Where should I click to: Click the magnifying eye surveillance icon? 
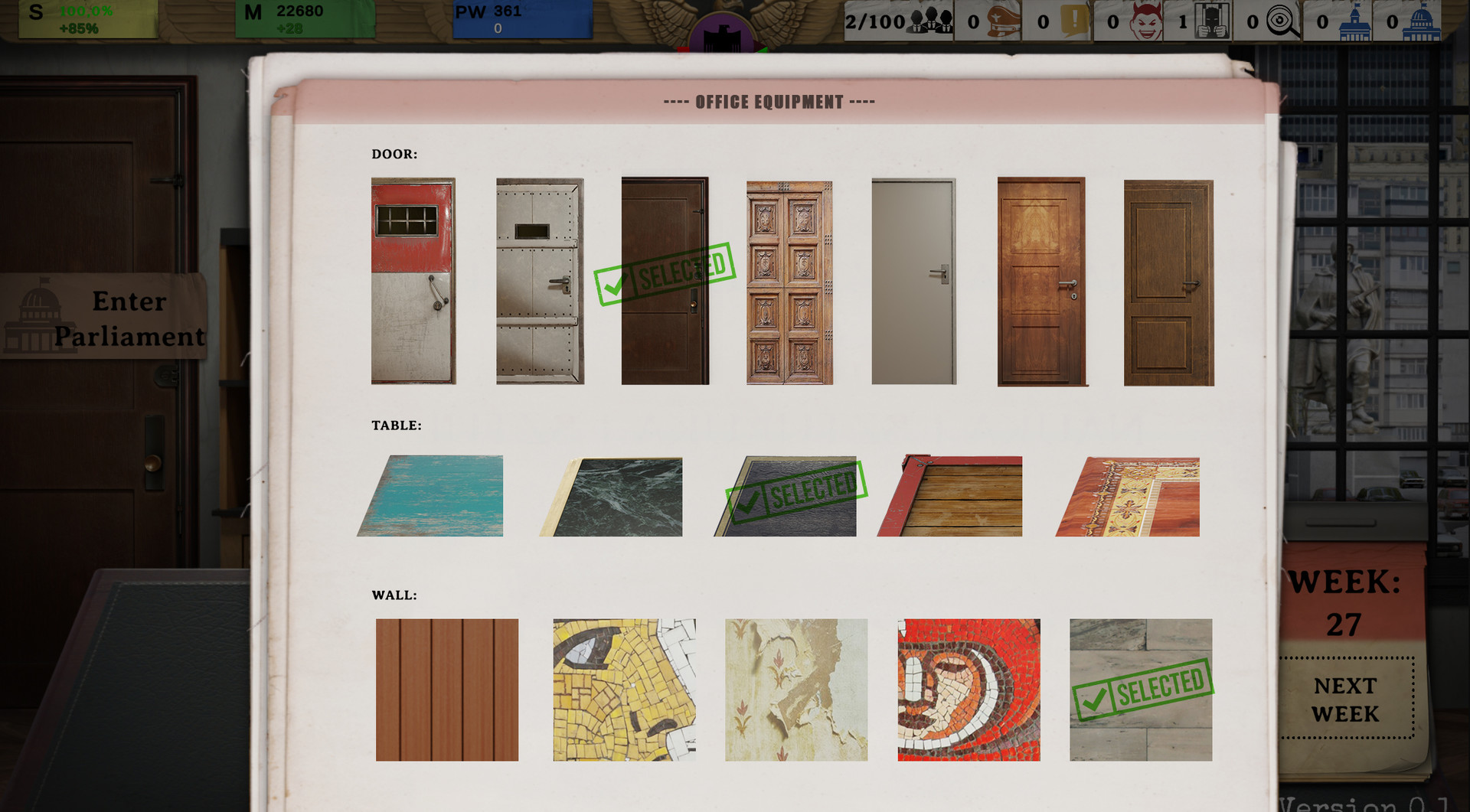[1282, 21]
